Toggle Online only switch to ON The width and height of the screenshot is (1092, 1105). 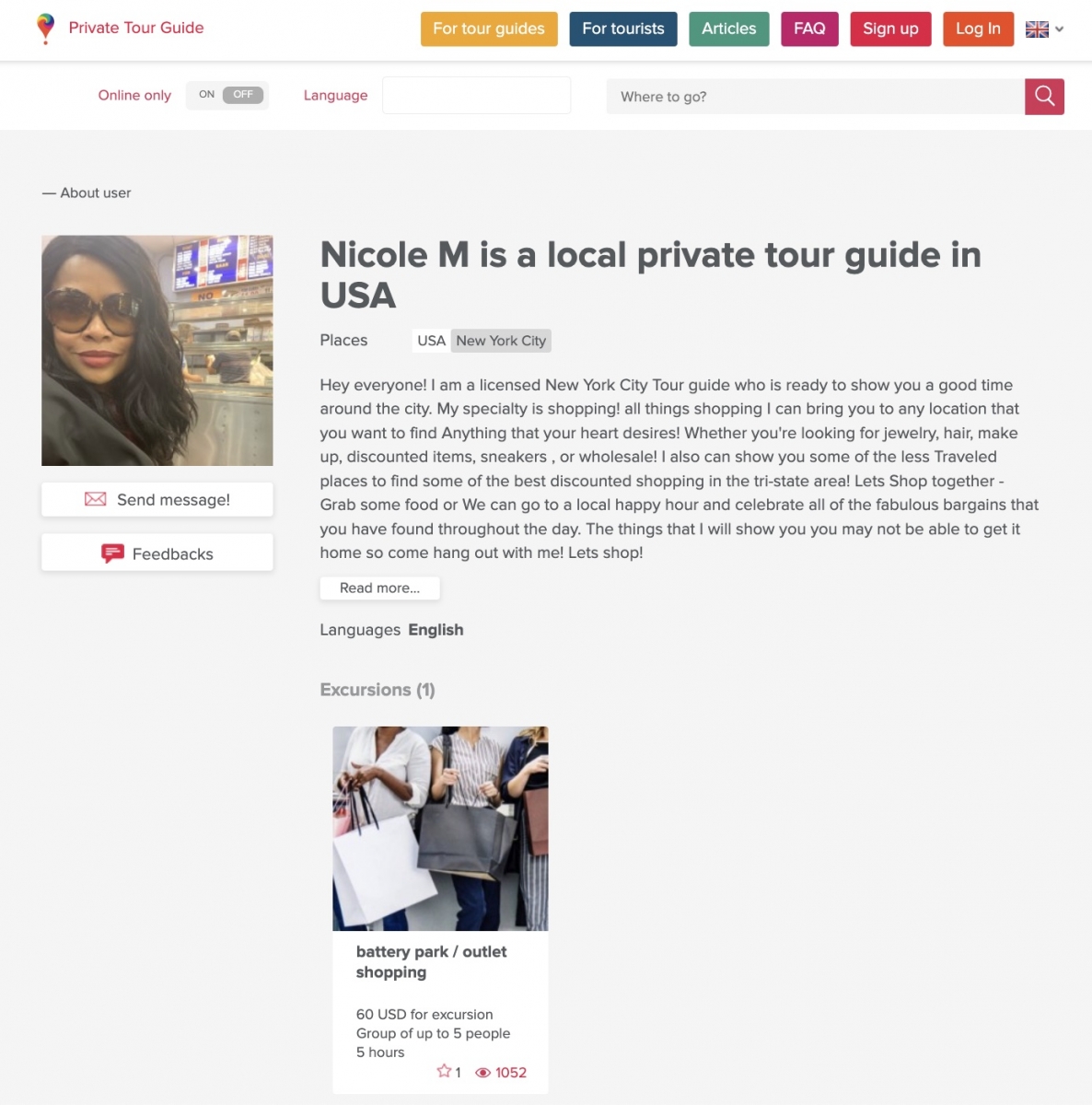(x=206, y=95)
